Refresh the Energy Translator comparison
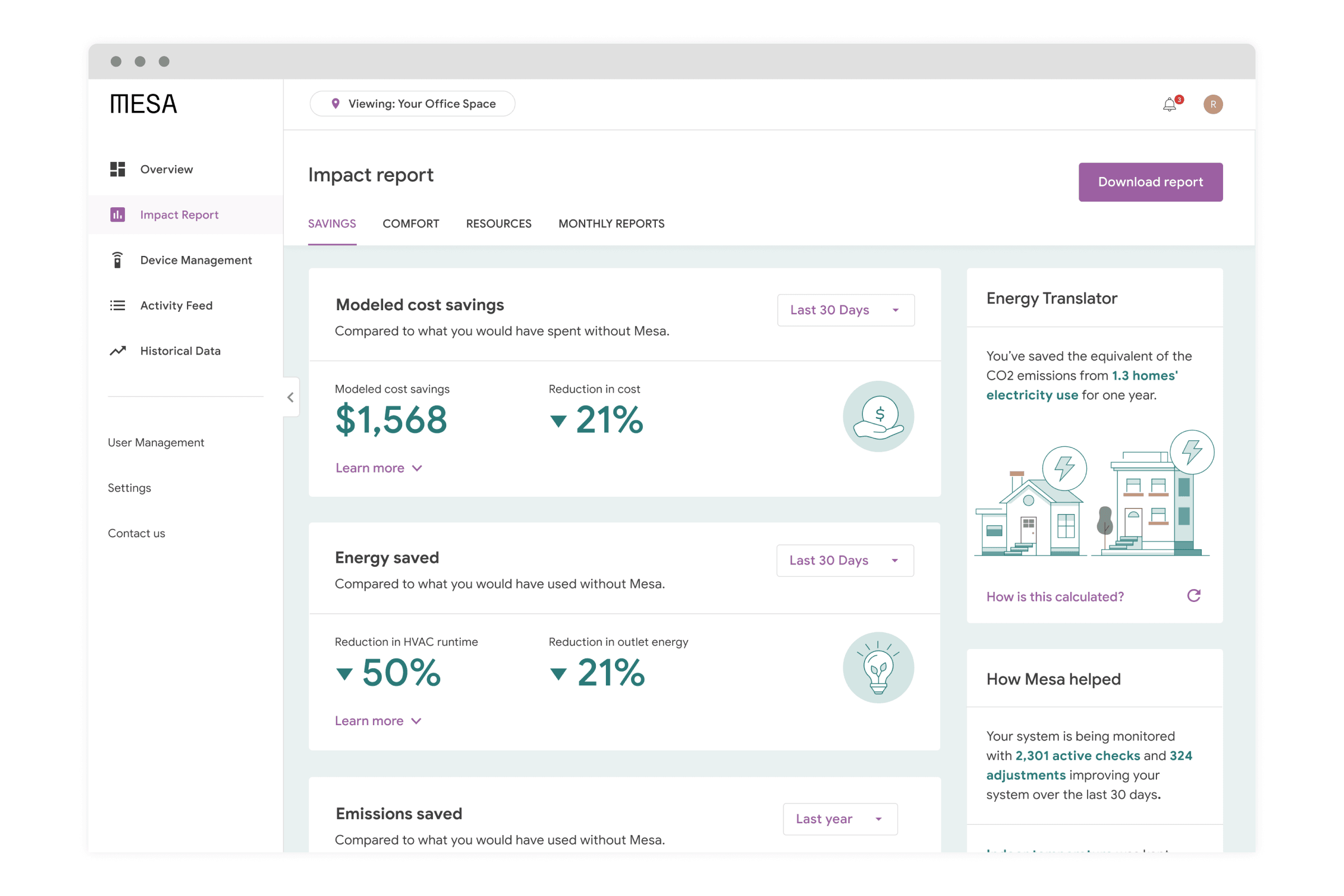The width and height of the screenshot is (1344, 896). pyautogui.click(x=1194, y=596)
